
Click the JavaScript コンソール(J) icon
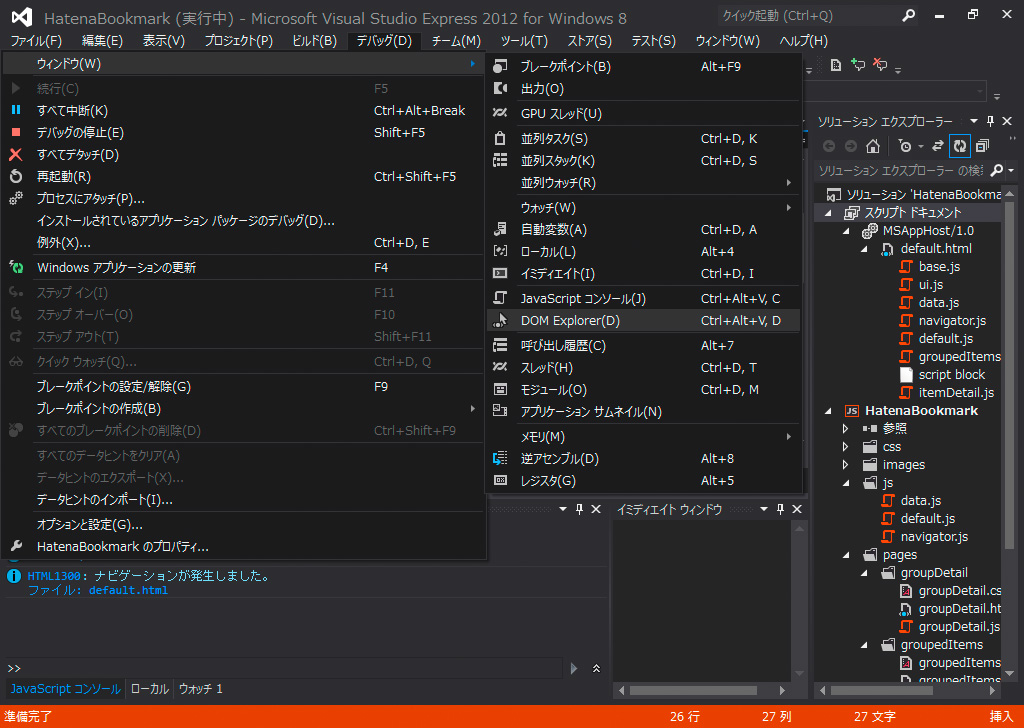(500, 298)
